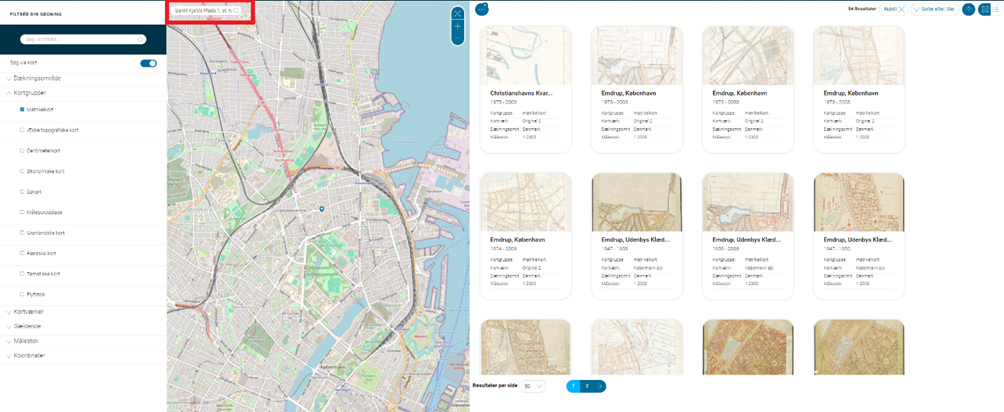Check the Ældre topografiske kort checkbox
Image resolution: width=1004 pixels, height=412 pixels.
pos(22,130)
